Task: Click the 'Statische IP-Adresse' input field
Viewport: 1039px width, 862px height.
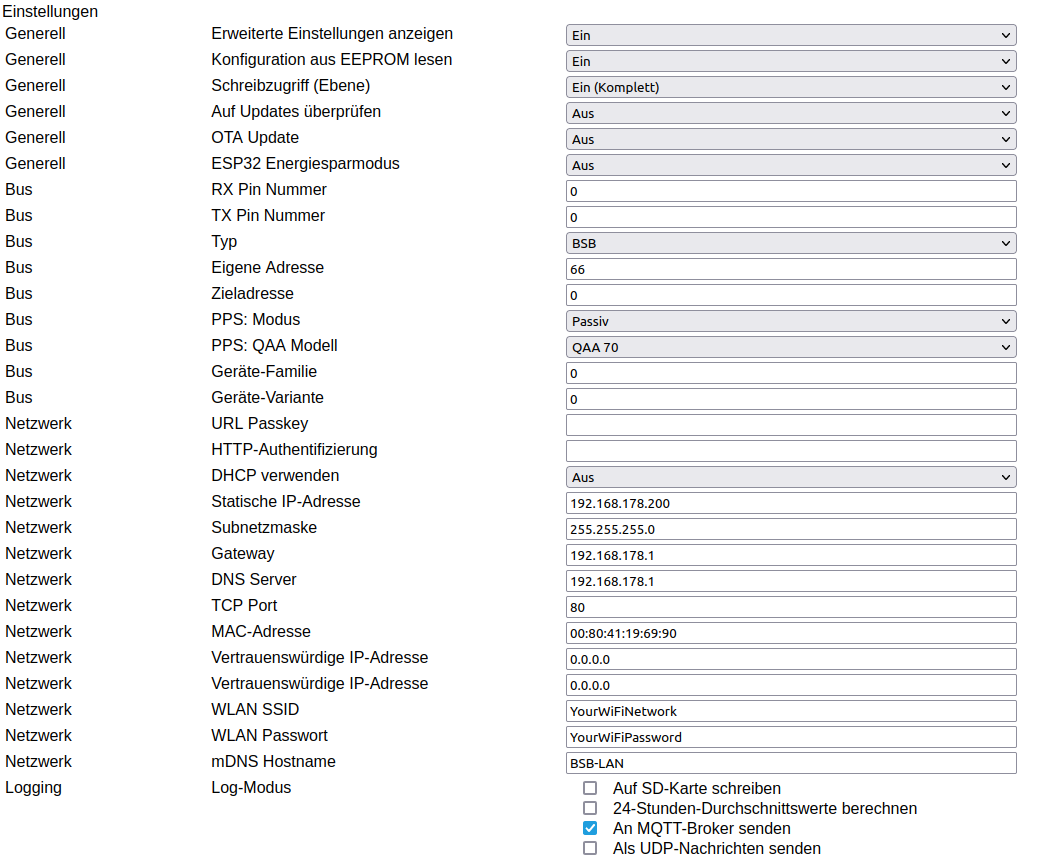Action: (791, 503)
